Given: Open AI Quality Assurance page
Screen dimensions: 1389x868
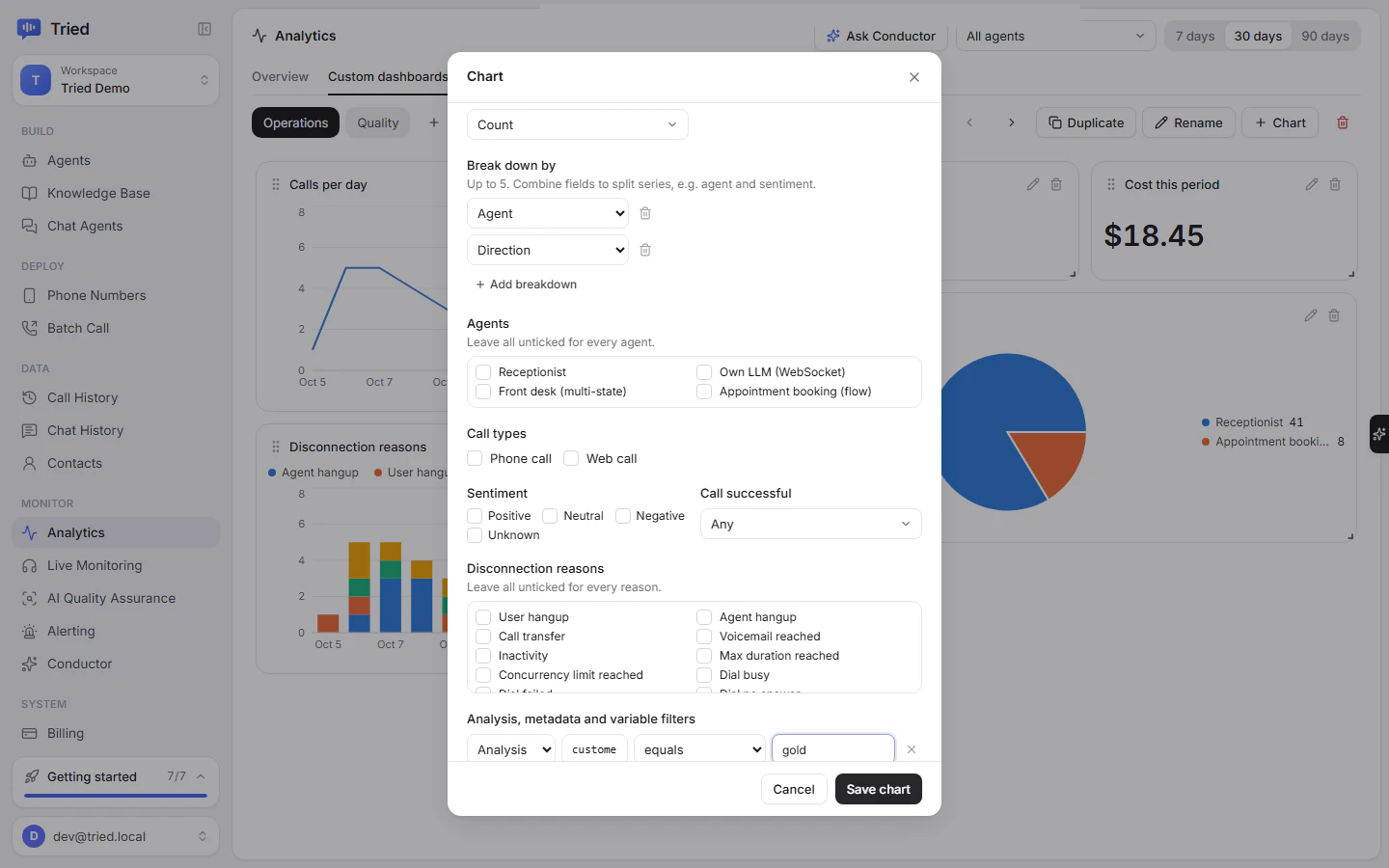Looking at the screenshot, I should click(x=116, y=598).
